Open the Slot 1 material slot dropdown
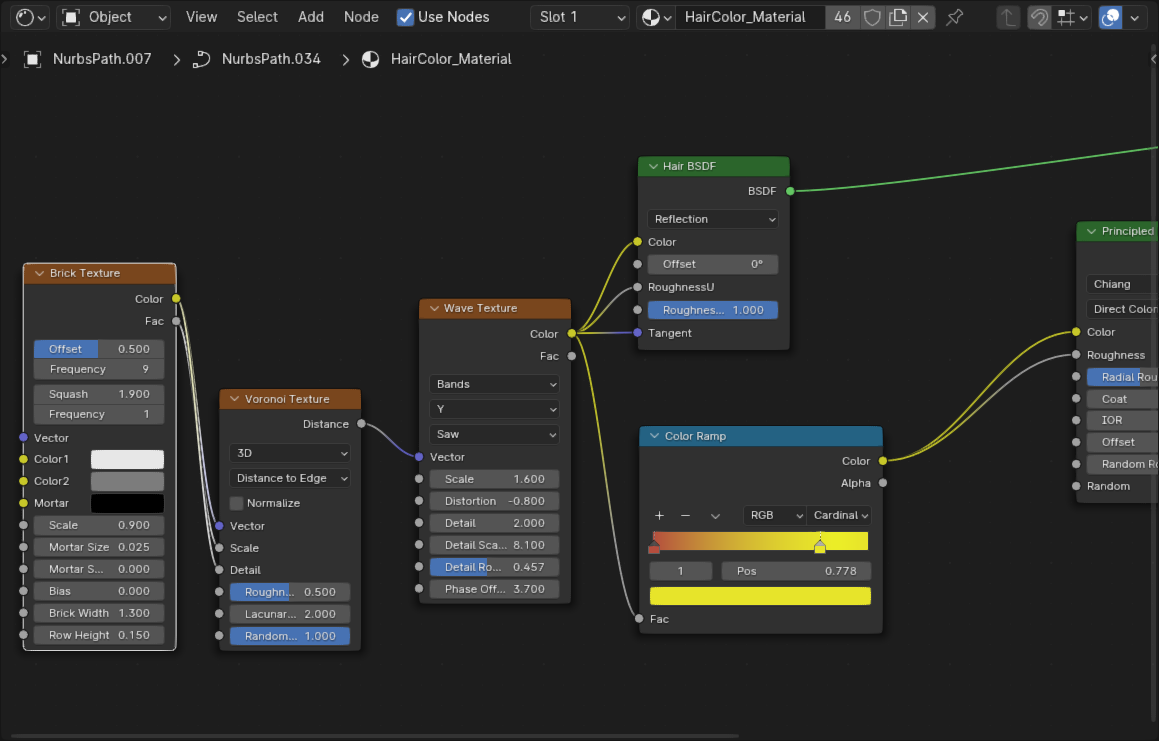Viewport: 1159px width, 741px height. click(580, 17)
